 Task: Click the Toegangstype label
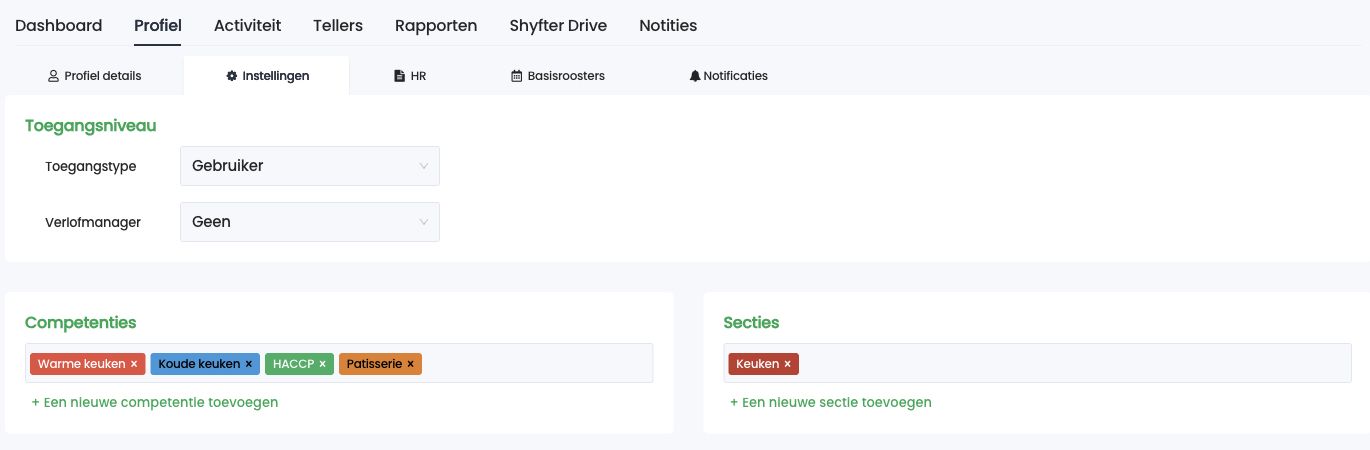[91, 166]
